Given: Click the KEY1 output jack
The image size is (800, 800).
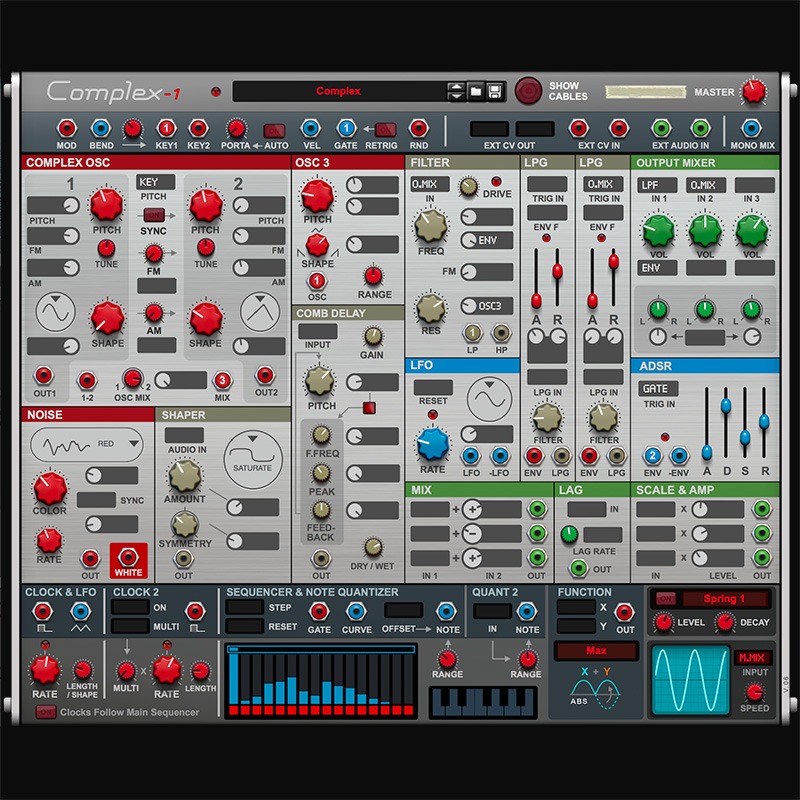Looking at the screenshot, I should [x=166, y=129].
